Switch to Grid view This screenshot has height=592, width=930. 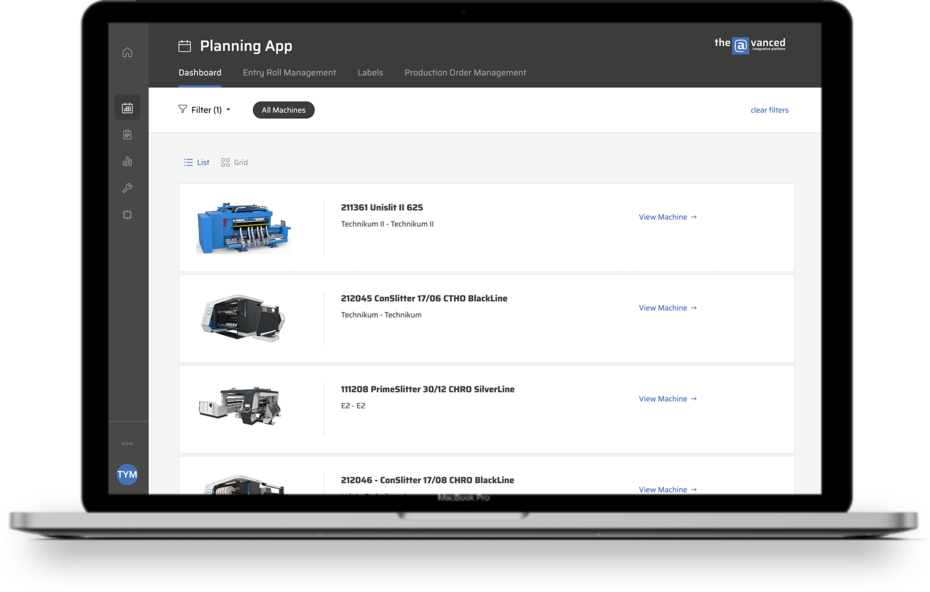point(235,162)
